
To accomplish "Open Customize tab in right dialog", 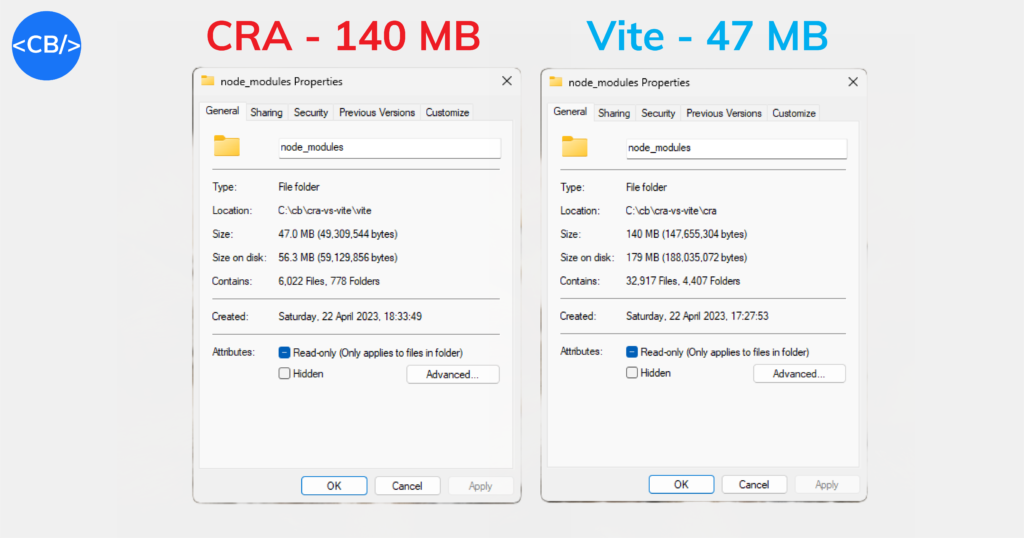I will pyautogui.click(x=793, y=113).
